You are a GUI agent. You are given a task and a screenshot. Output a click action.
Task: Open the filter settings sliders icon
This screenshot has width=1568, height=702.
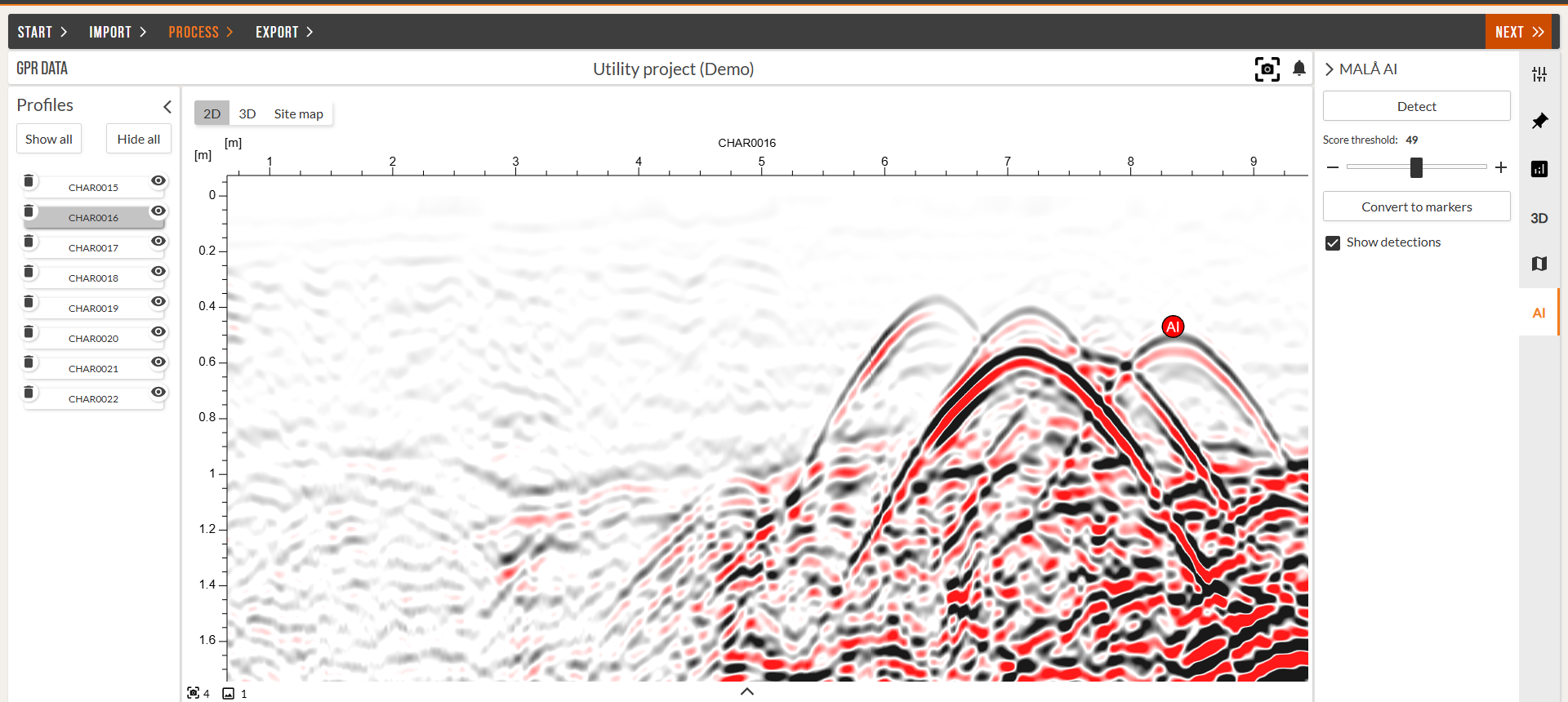coord(1539,74)
